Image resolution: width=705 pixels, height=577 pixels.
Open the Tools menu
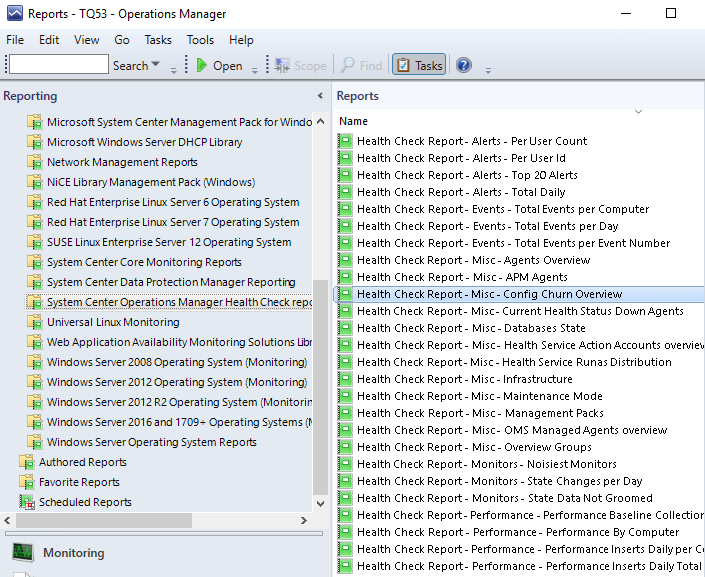pyautogui.click(x=200, y=40)
